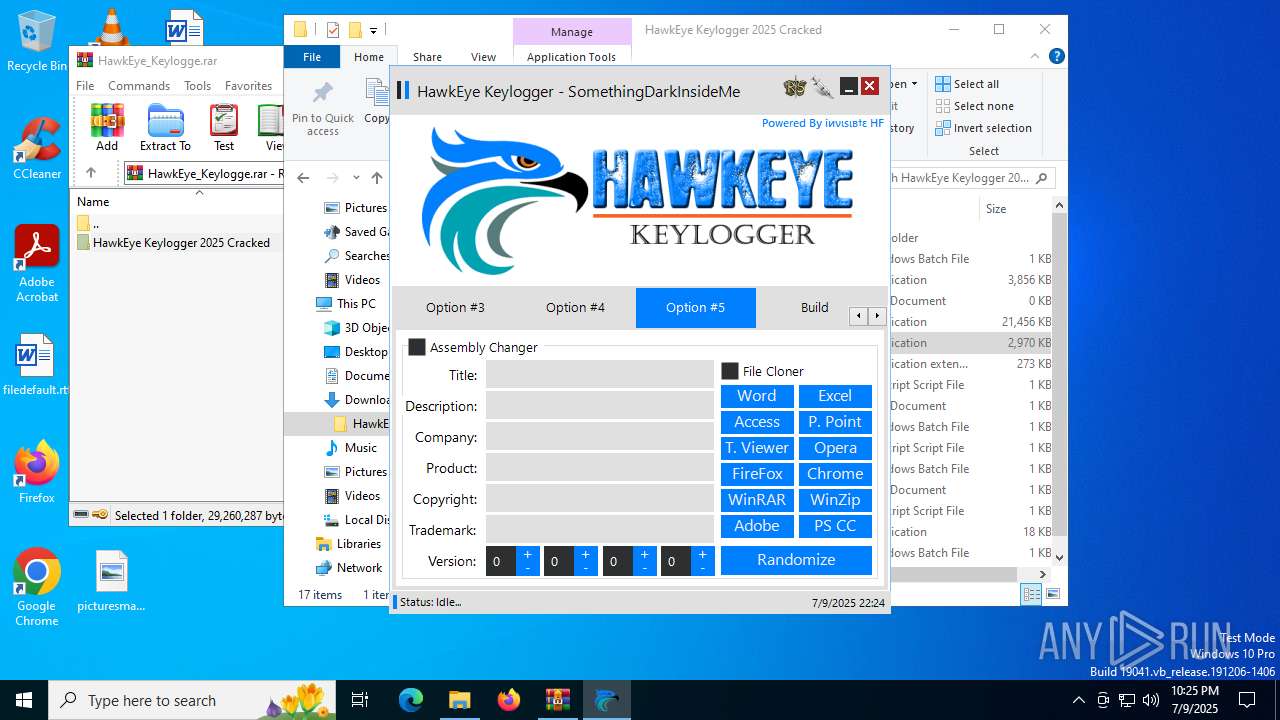Click HawkEye app icon in taskbar
The height and width of the screenshot is (720, 1280).
[606, 700]
